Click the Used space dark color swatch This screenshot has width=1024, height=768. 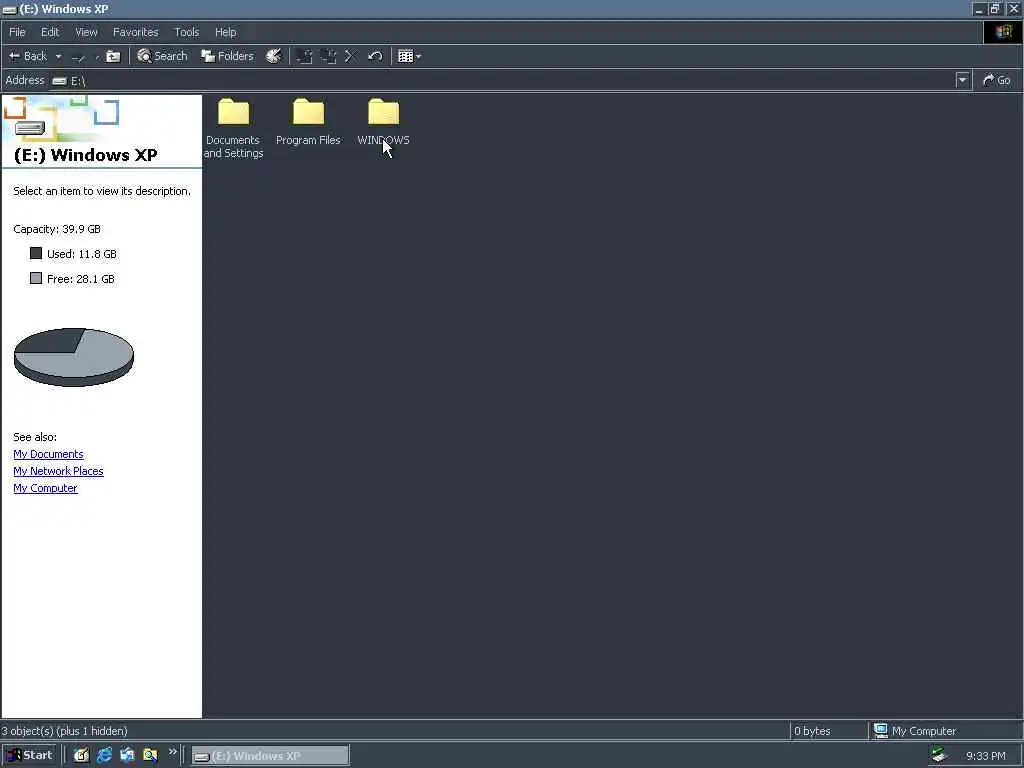click(36, 253)
